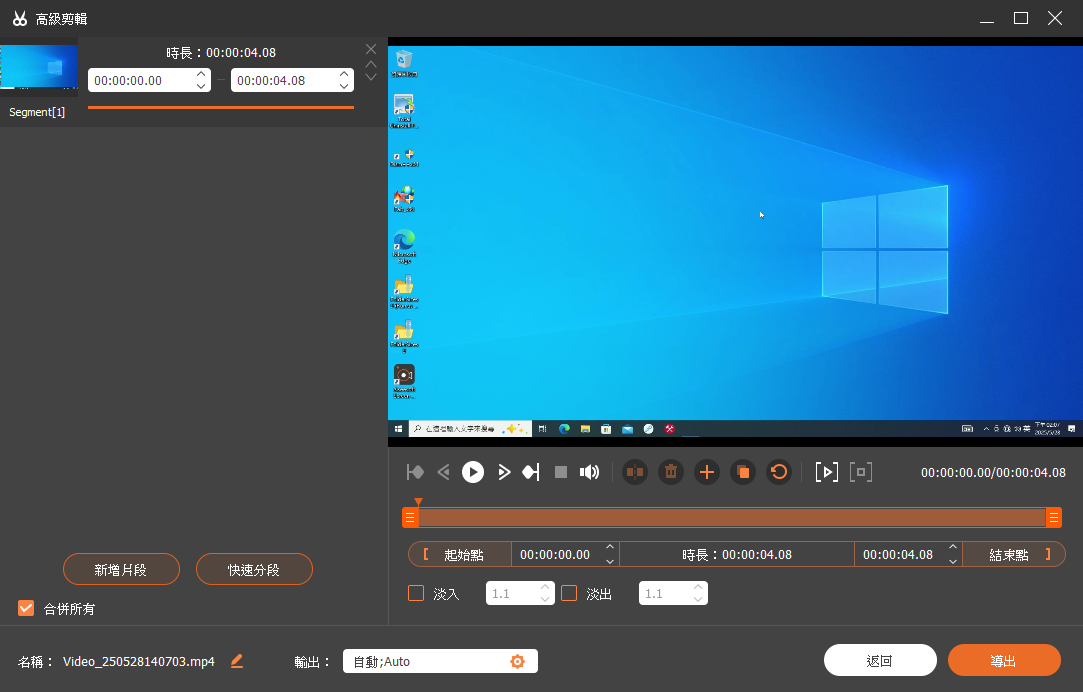1083x692 pixels.
Task: Jump to the segment end point
Action: click(x=530, y=472)
